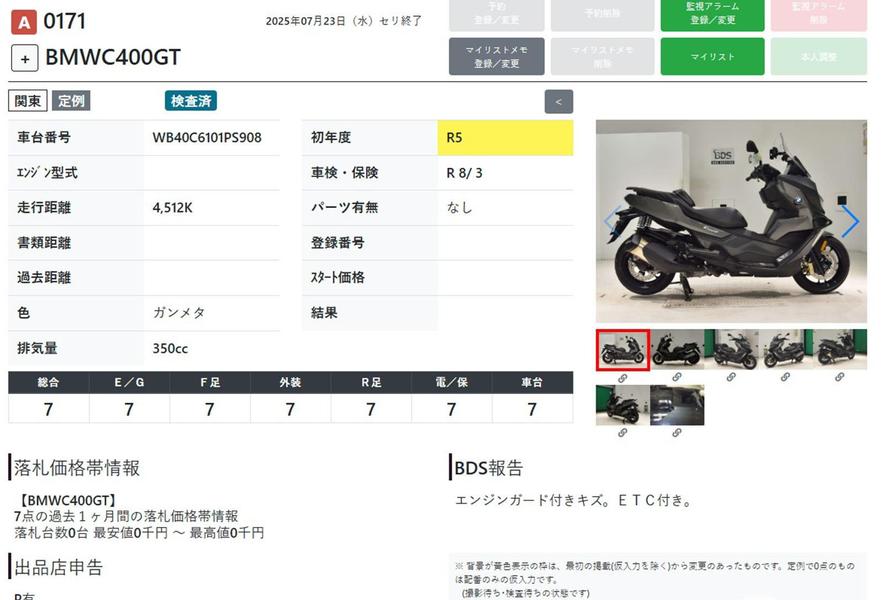This screenshot has width=883, height=600.
Task: Select the fourth motorcycle thumbnail
Action: [785, 350]
